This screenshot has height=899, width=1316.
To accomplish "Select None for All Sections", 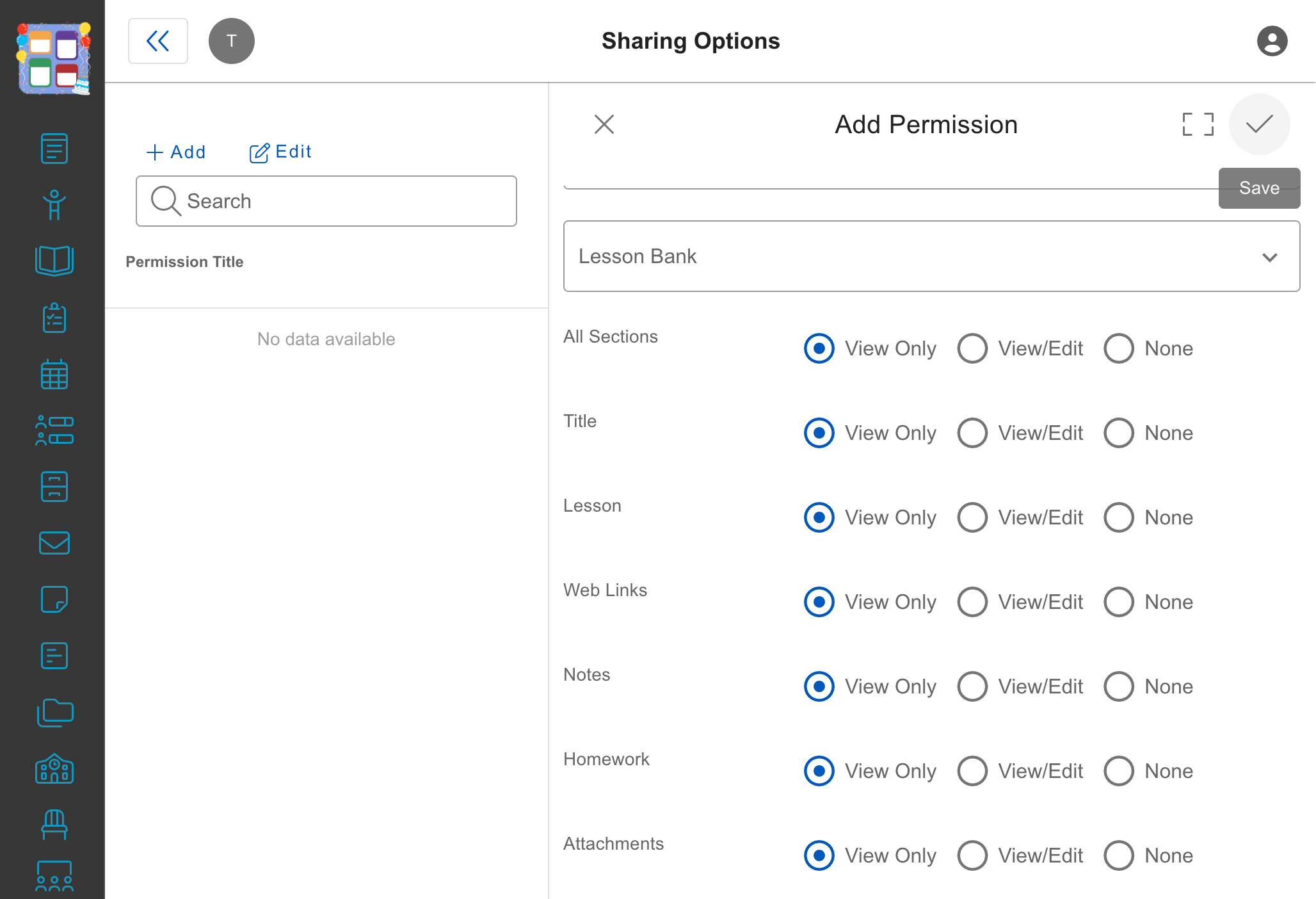I will (x=1119, y=348).
